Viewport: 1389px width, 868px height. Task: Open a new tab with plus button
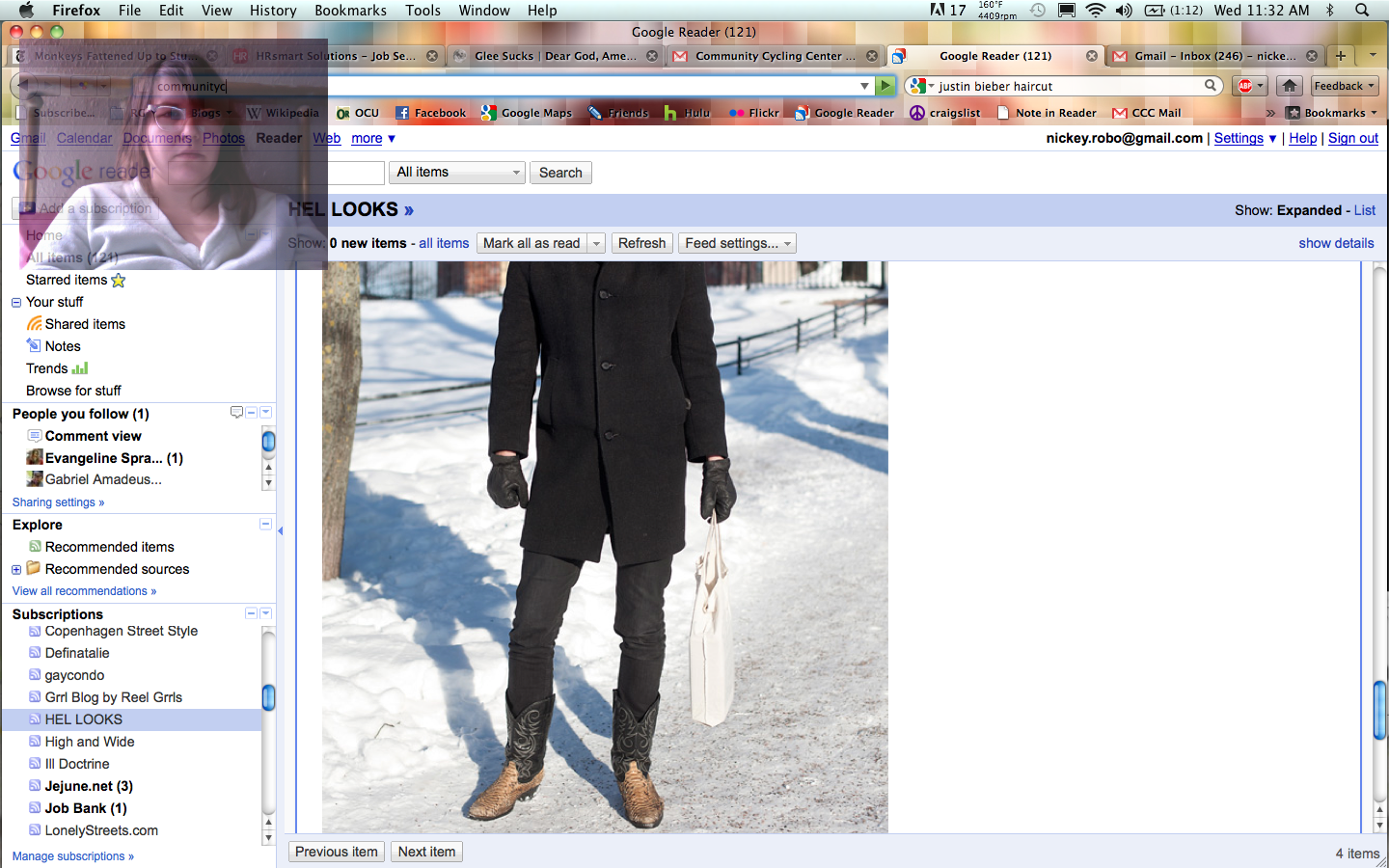1340,56
